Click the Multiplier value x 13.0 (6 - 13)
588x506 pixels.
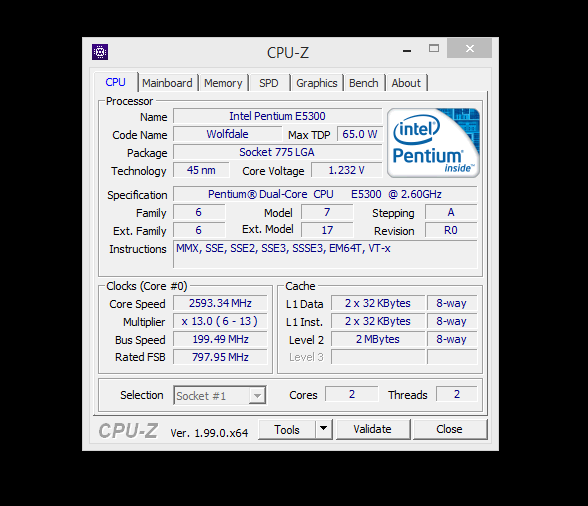click(x=220, y=321)
